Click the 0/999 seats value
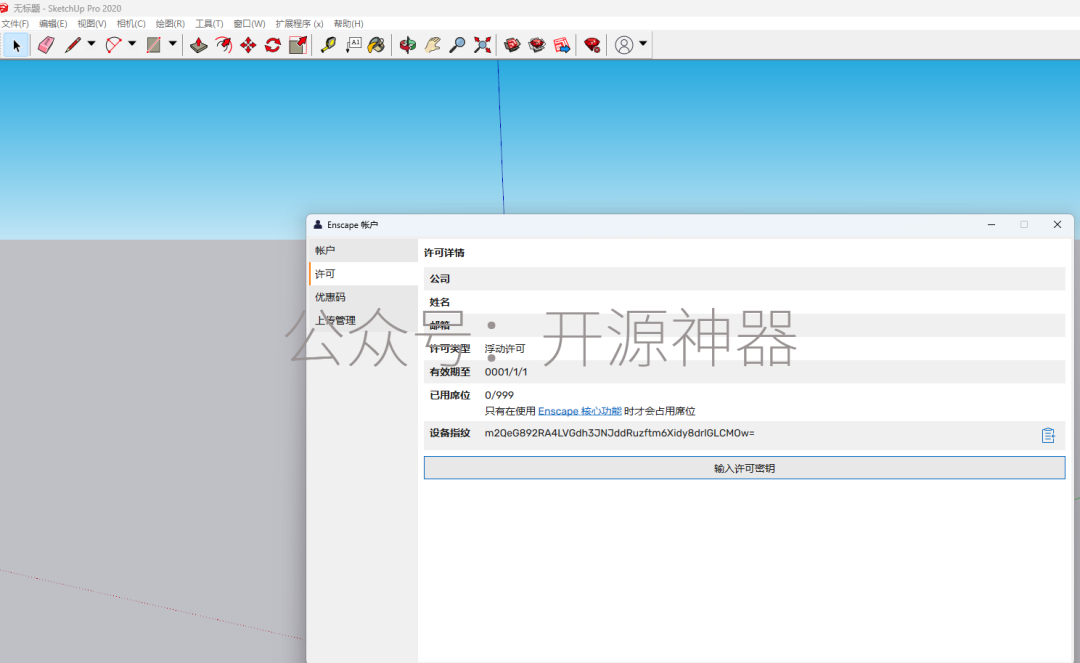The width and height of the screenshot is (1080, 663). point(499,395)
